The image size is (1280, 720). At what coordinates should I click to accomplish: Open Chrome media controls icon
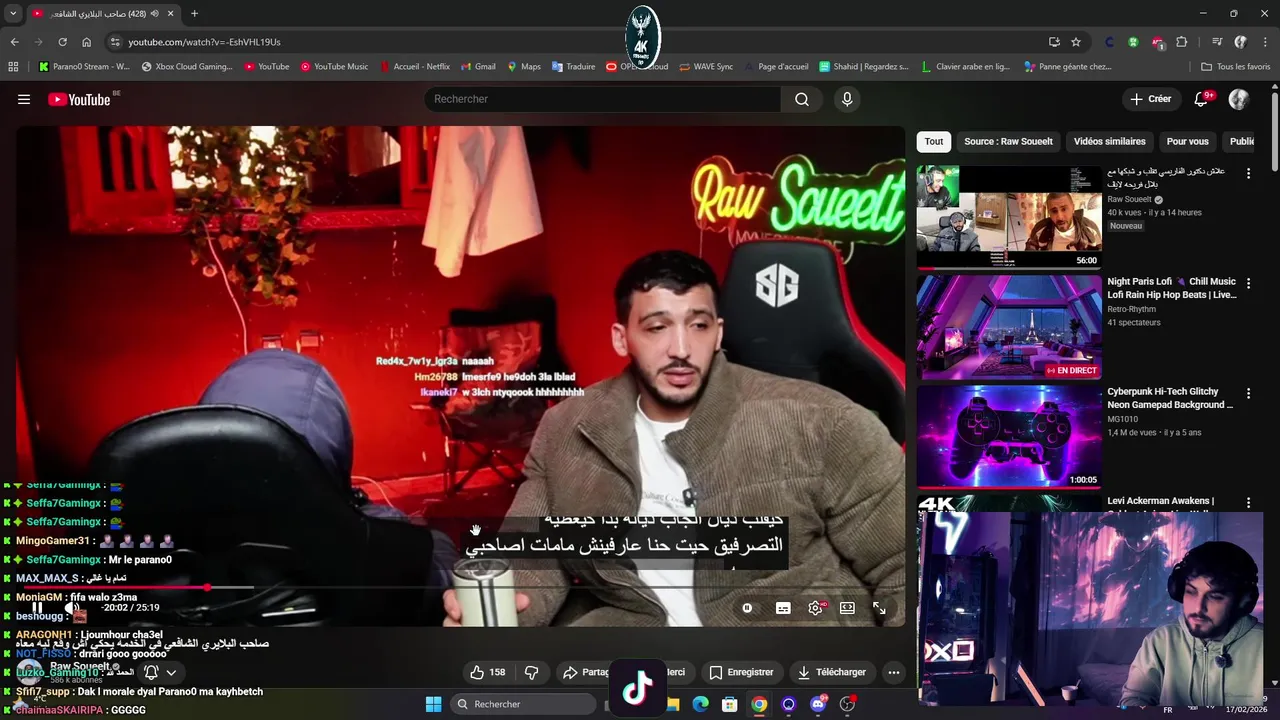click(1217, 42)
